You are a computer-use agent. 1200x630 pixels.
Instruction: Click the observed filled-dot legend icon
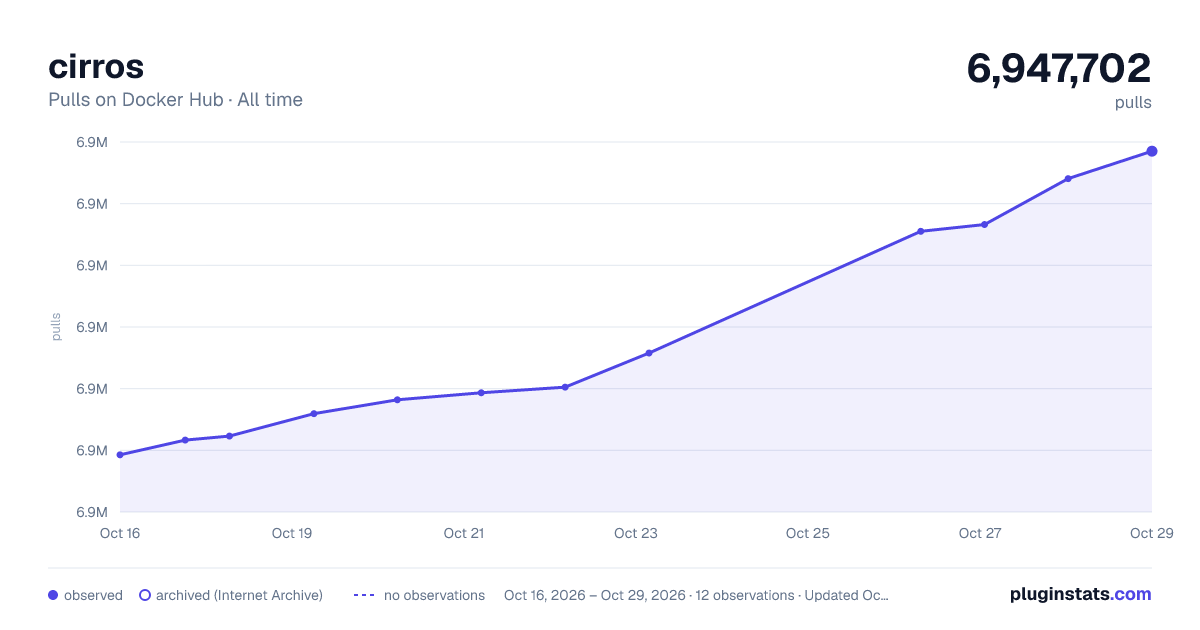point(53,595)
